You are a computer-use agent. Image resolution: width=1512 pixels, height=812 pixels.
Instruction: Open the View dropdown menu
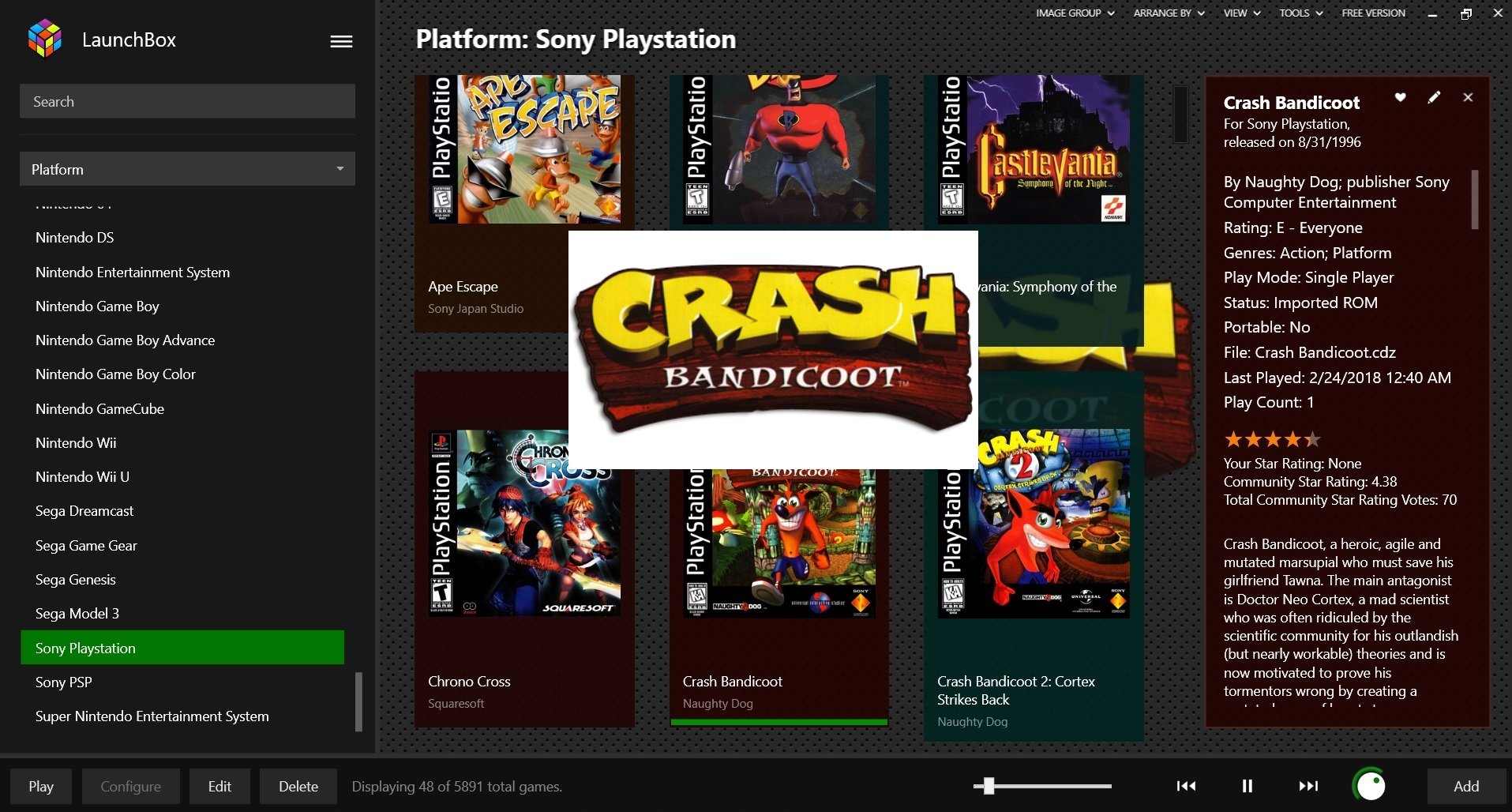click(x=1242, y=13)
